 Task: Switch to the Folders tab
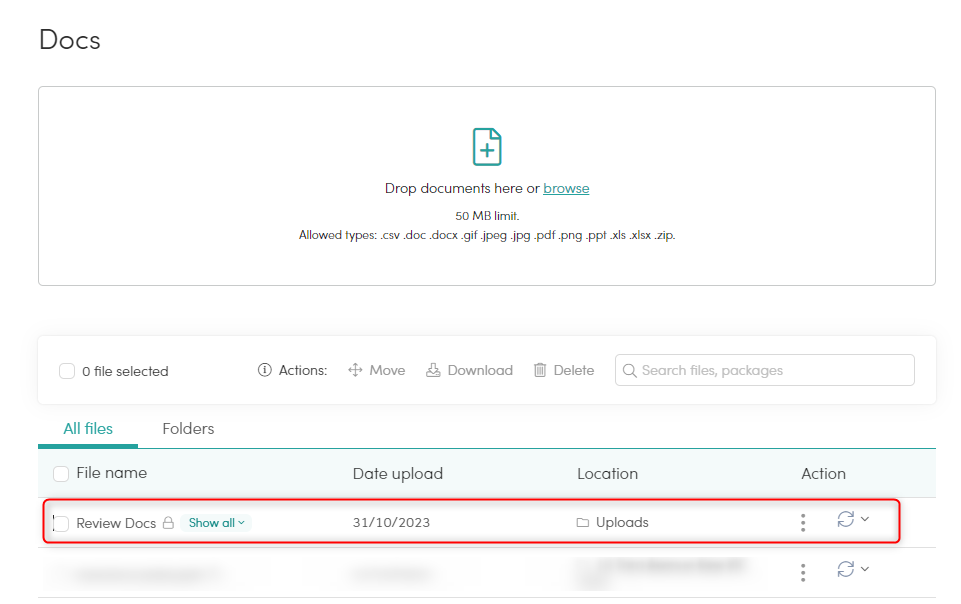[188, 429]
